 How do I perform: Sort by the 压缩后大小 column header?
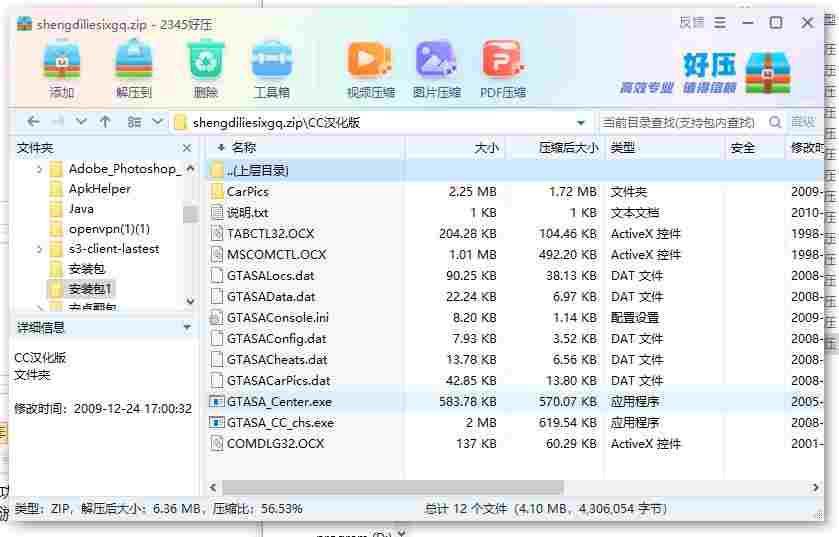tap(555, 148)
